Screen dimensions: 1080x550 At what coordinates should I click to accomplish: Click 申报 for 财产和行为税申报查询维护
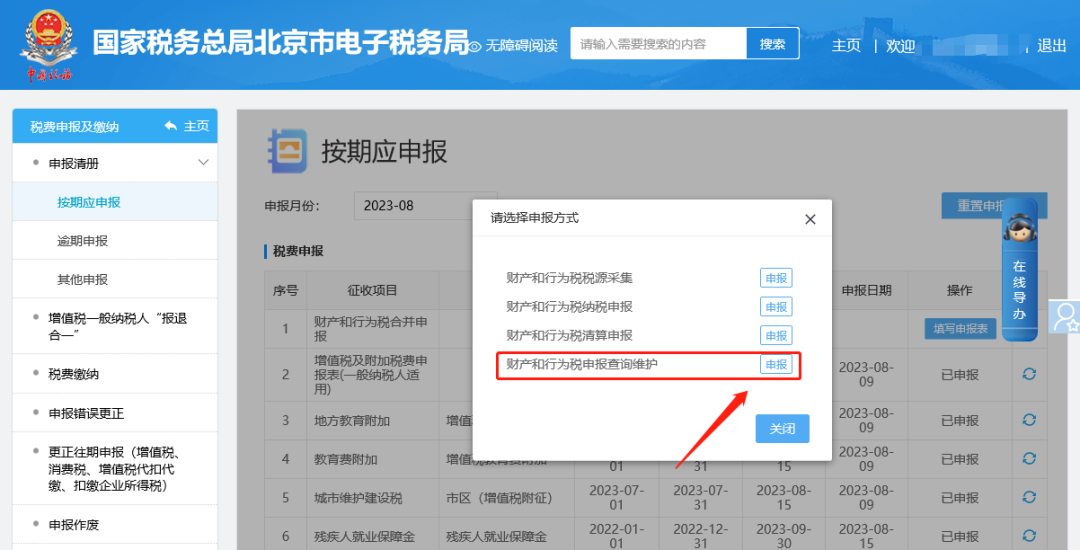776,365
